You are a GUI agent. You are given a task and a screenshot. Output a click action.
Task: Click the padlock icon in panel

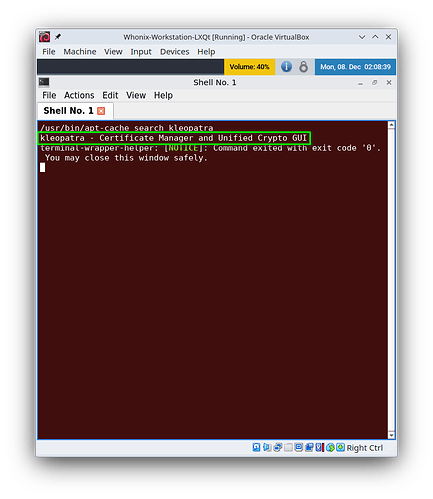(x=303, y=67)
